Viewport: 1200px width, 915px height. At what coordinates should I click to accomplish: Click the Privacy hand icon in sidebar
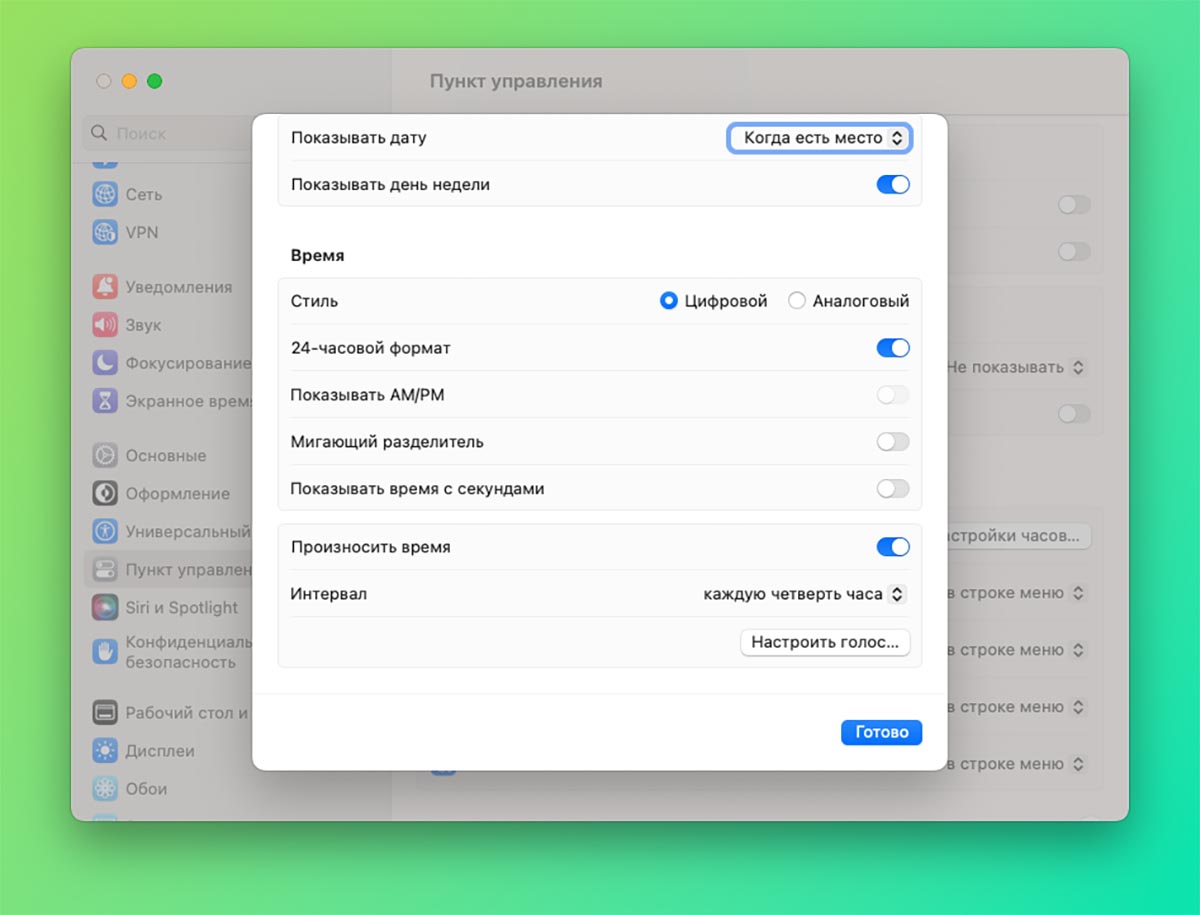105,651
